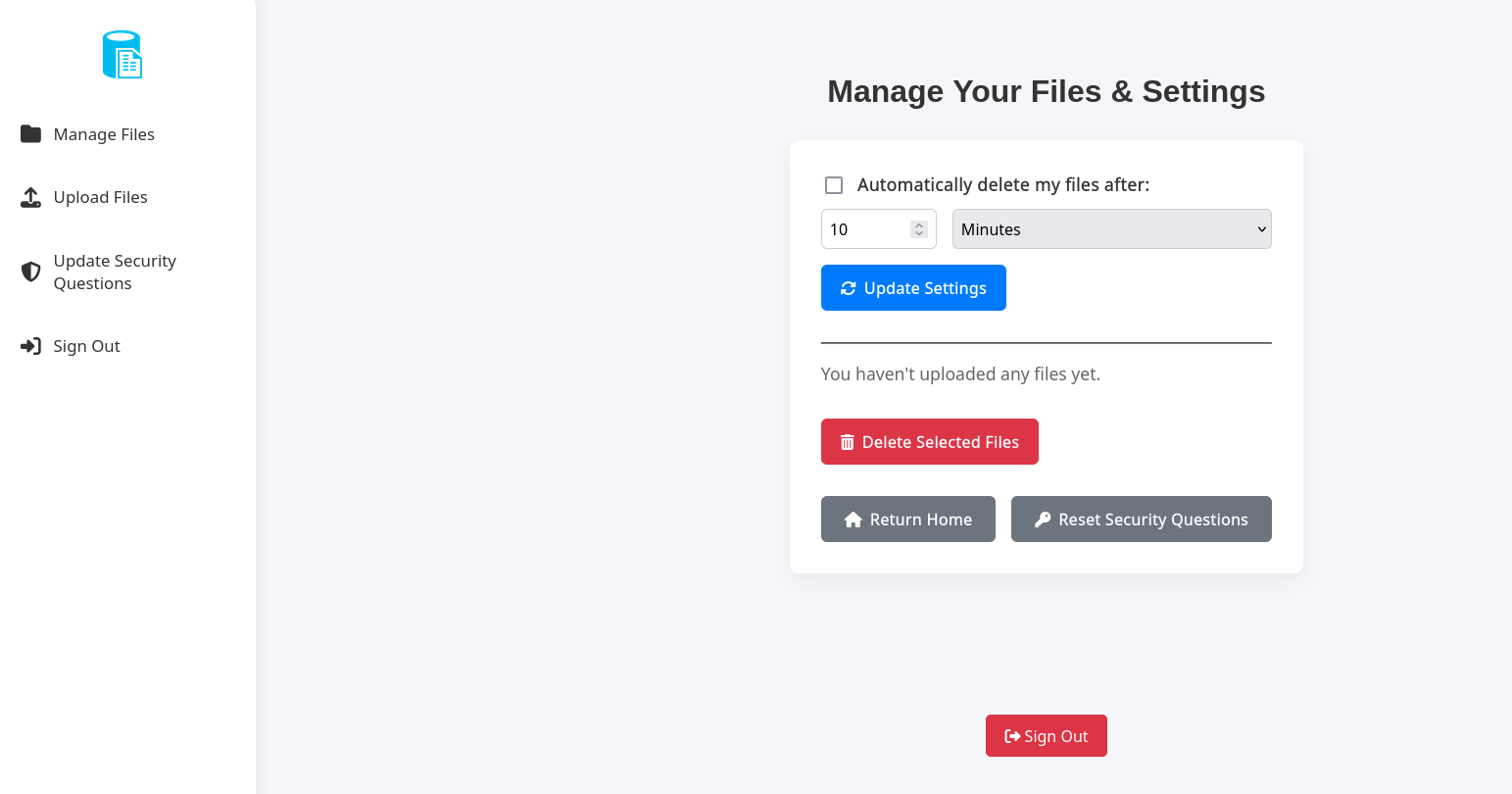The image size is (1512, 794).
Task: Click the key icon on Reset Security Questions
Action: tap(1043, 520)
